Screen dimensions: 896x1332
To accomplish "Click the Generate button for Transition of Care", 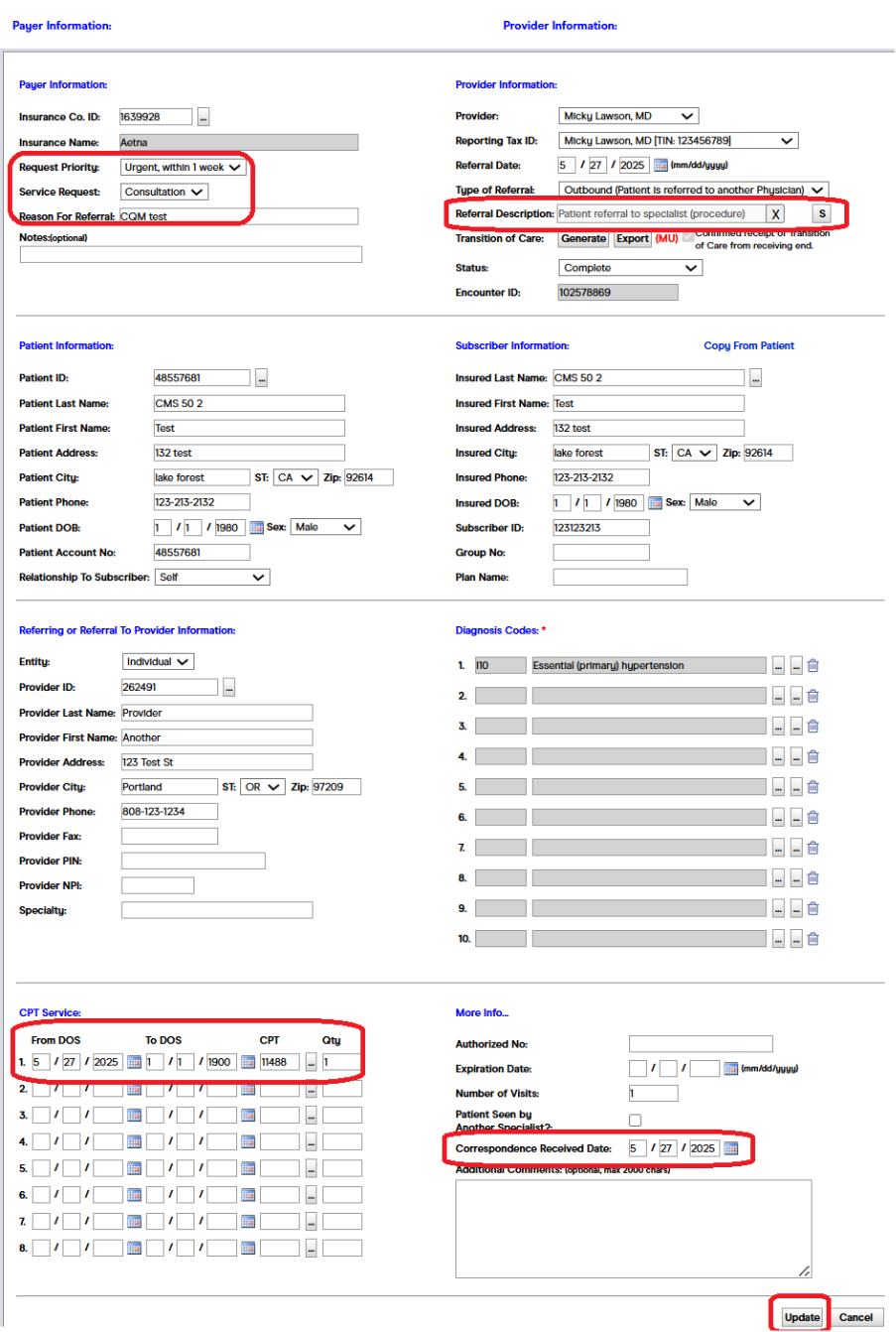I will (x=584, y=238).
